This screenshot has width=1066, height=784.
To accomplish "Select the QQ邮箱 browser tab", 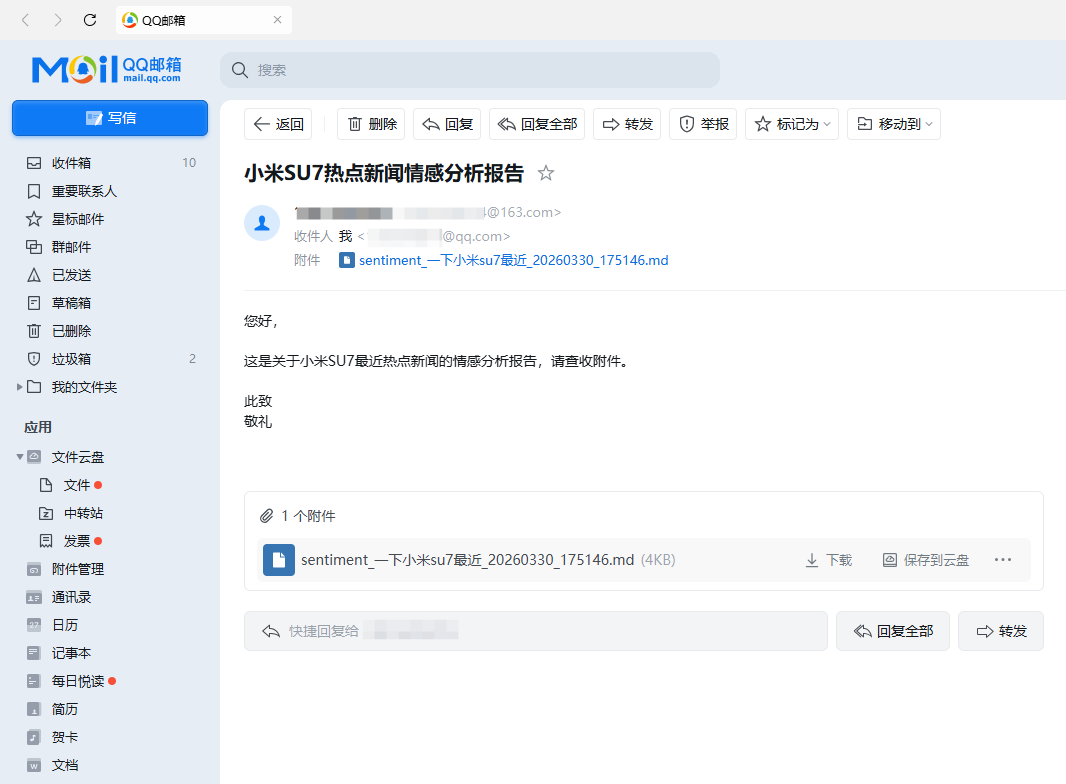I will coord(204,20).
